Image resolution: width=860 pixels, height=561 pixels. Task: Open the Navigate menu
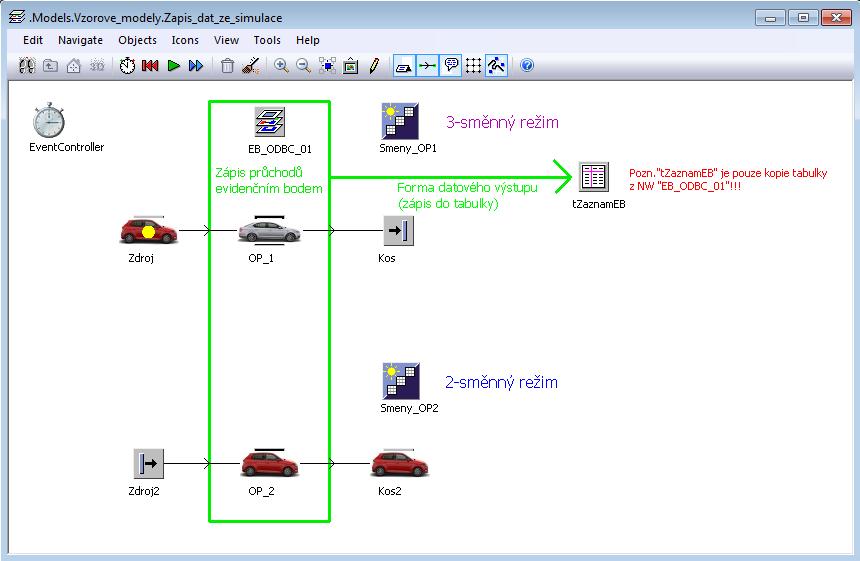[x=81, y=40]
